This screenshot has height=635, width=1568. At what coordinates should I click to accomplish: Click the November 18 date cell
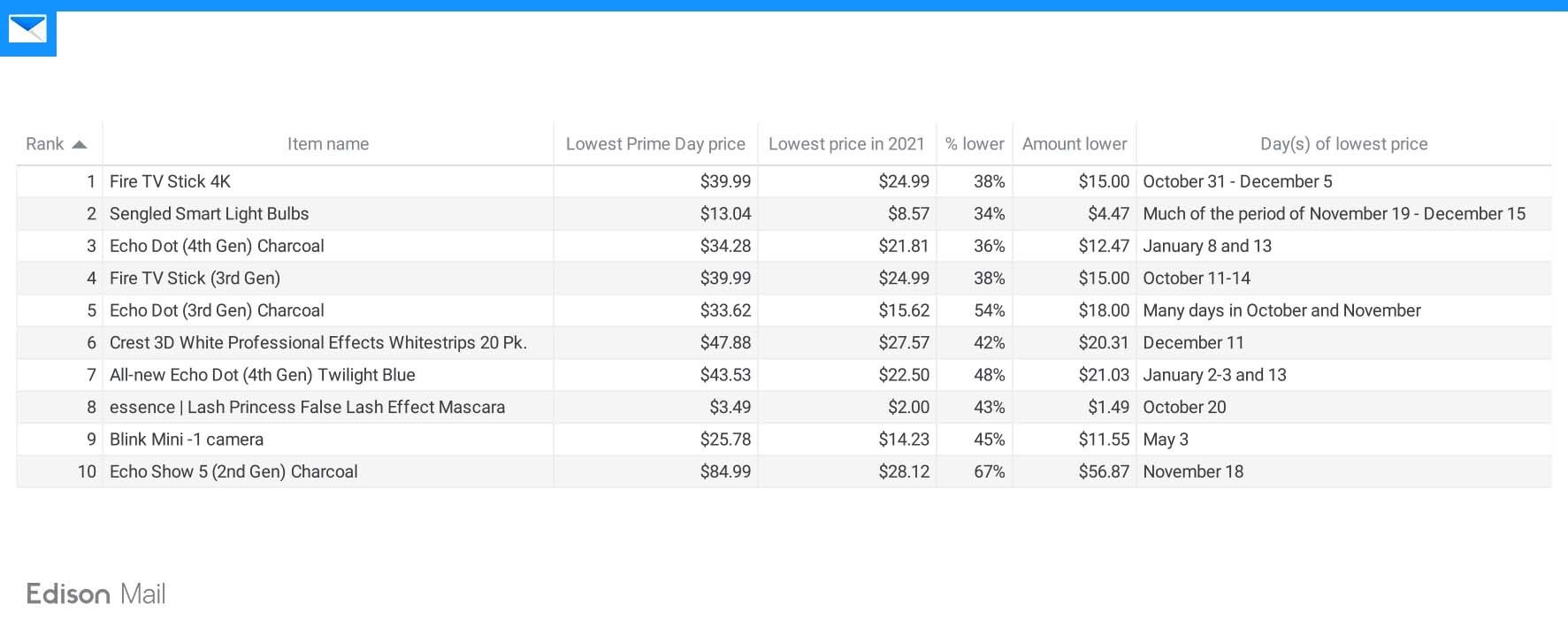[1193, 472]
